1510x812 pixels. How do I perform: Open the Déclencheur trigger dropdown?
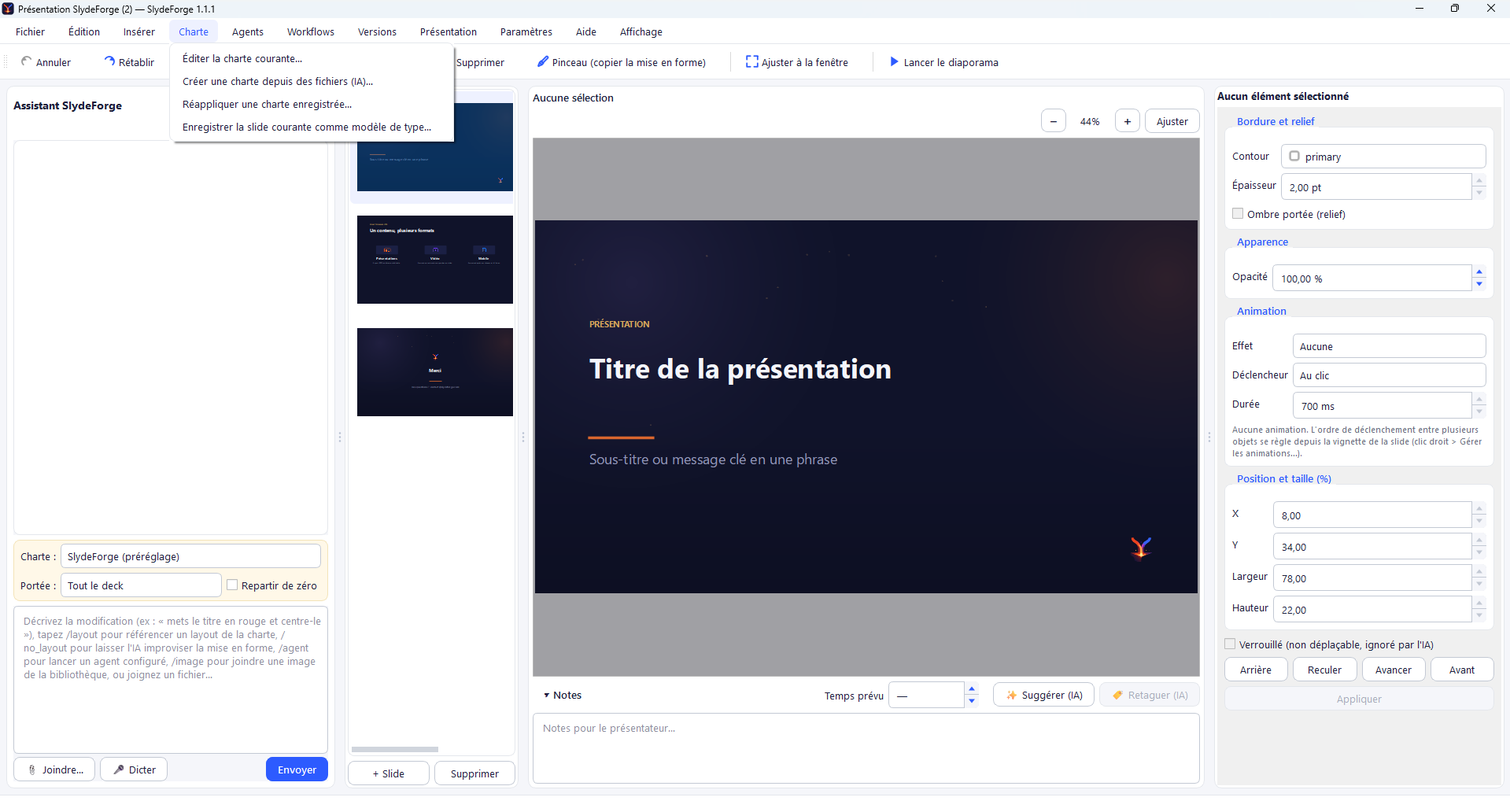(1389, 375)
